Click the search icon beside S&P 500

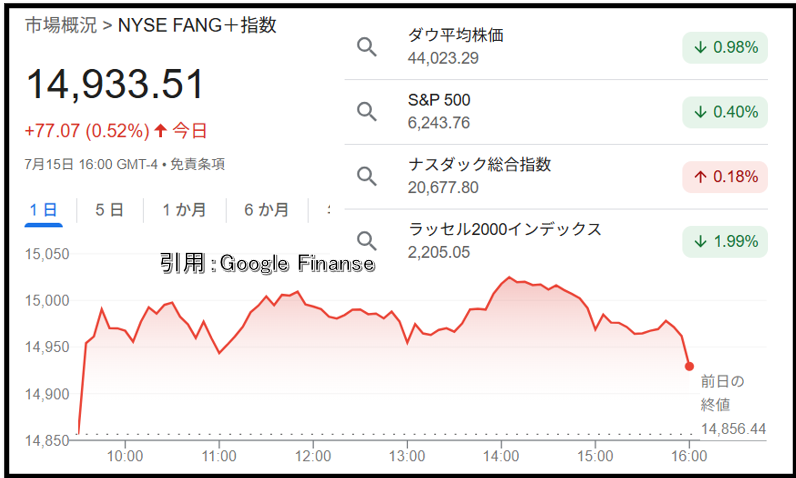point(367,111)
